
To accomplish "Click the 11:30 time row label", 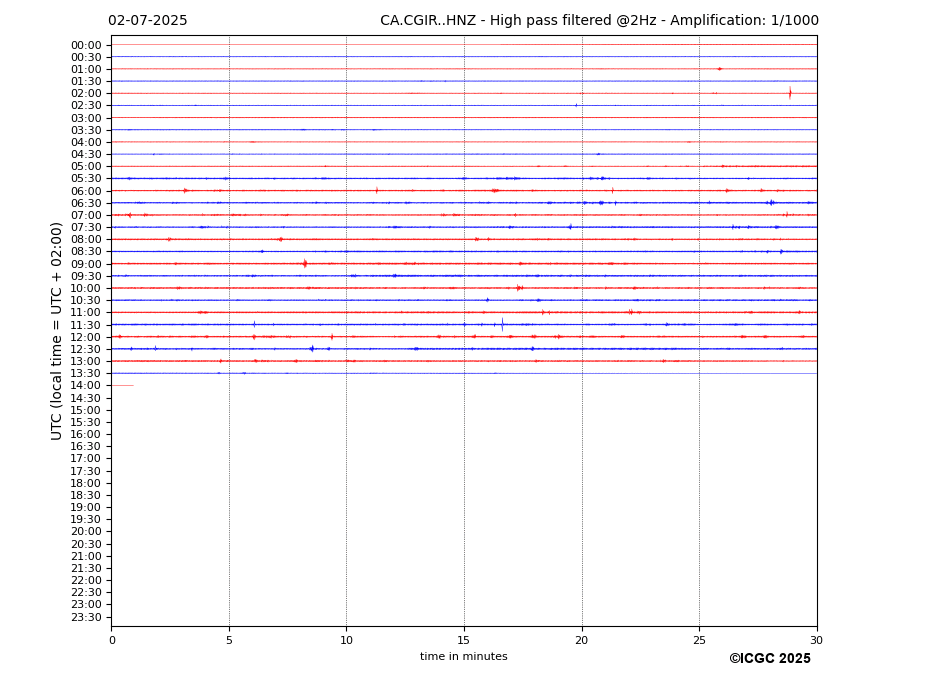I will pos(86,325).
